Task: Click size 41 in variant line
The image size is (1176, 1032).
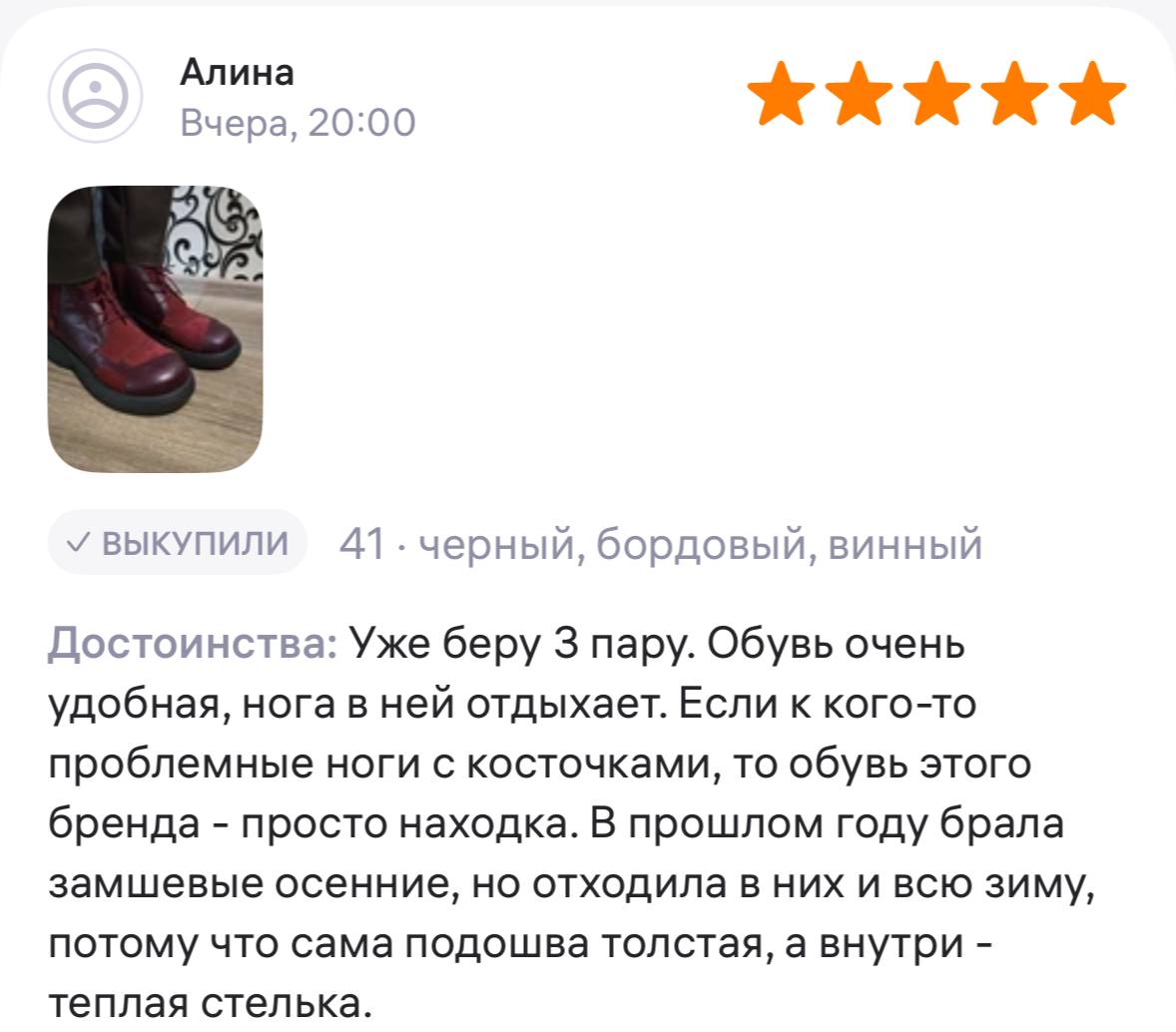Action: pos(362,543)
